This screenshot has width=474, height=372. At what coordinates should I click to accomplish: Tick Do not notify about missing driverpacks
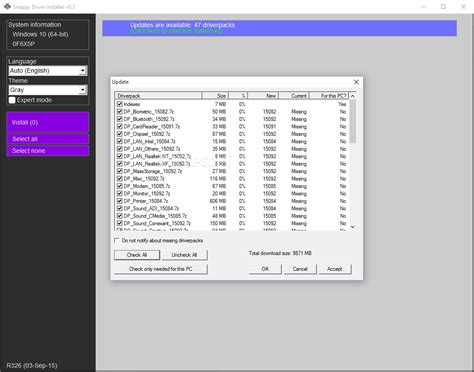click(117, 240)
